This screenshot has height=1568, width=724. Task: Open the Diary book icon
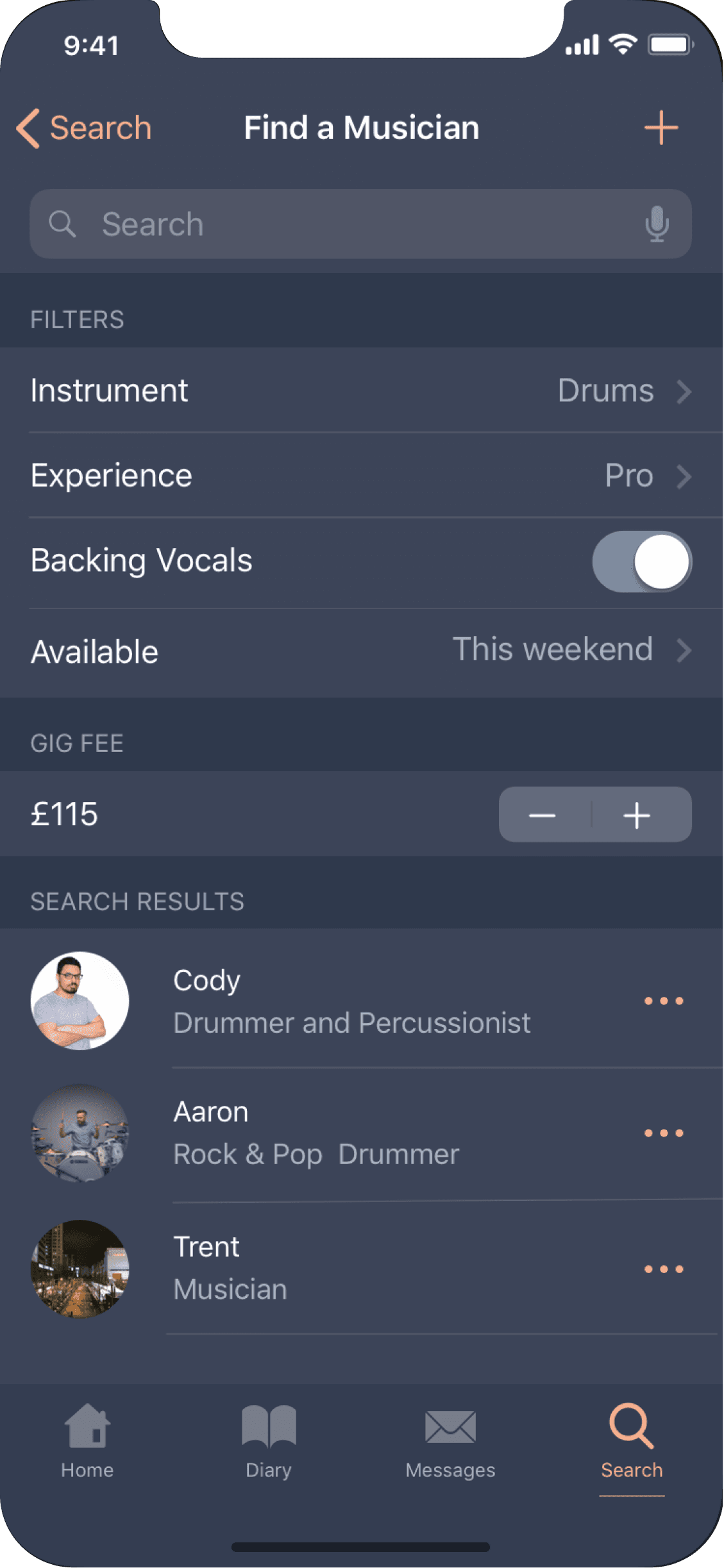(269, 1426)
